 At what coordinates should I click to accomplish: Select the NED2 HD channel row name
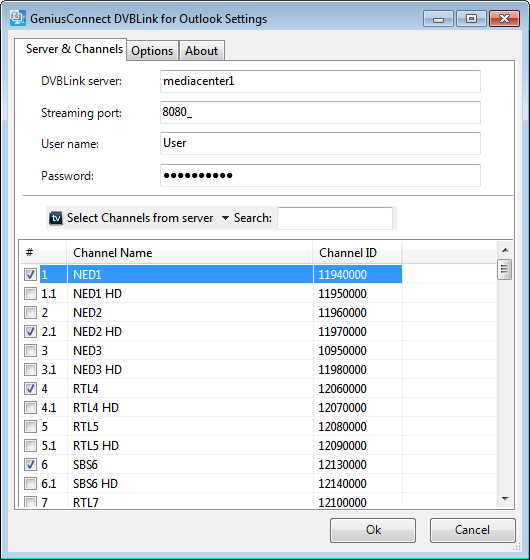tap(97, 332)
